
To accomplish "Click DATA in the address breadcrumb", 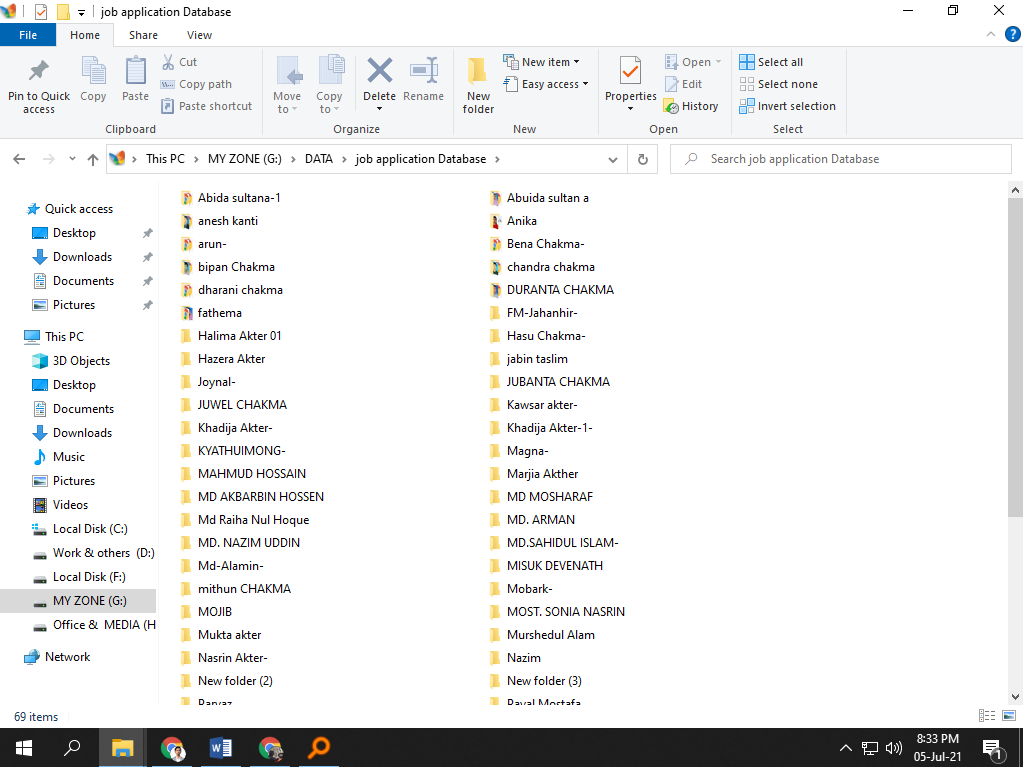I will (318, 159).
